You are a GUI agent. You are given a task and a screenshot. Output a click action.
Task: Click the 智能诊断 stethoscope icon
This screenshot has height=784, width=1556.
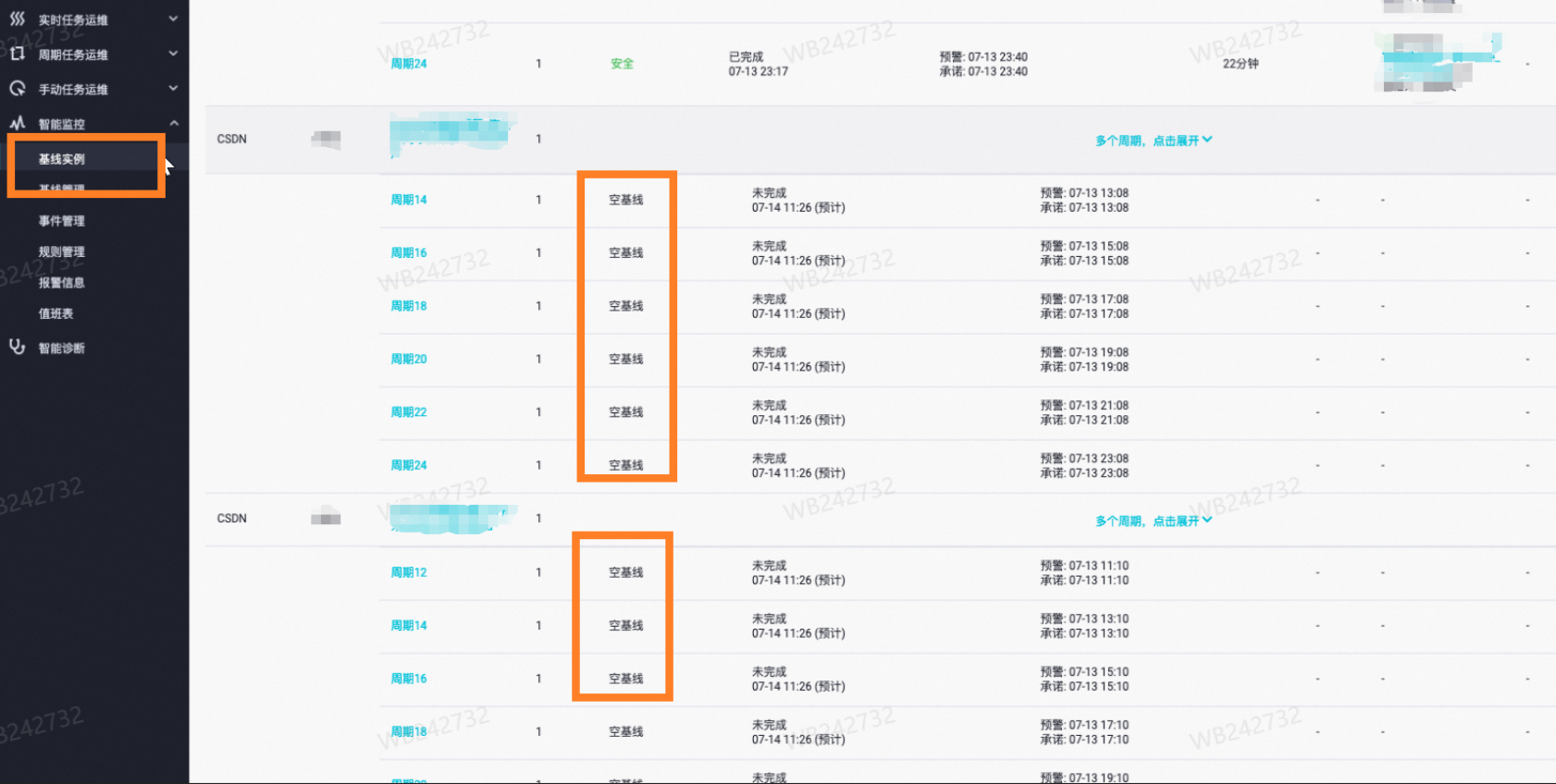(17, 347)
